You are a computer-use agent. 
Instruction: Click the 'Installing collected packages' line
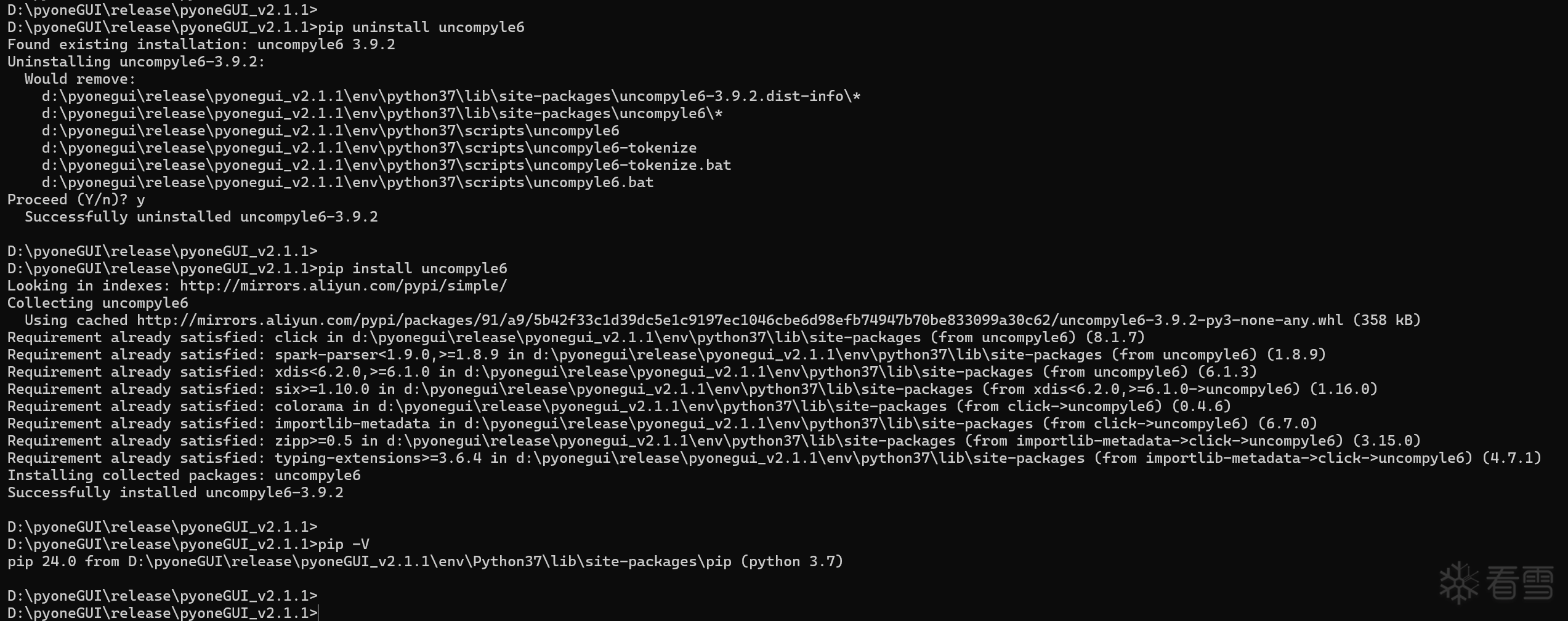[x=184, y=476]
